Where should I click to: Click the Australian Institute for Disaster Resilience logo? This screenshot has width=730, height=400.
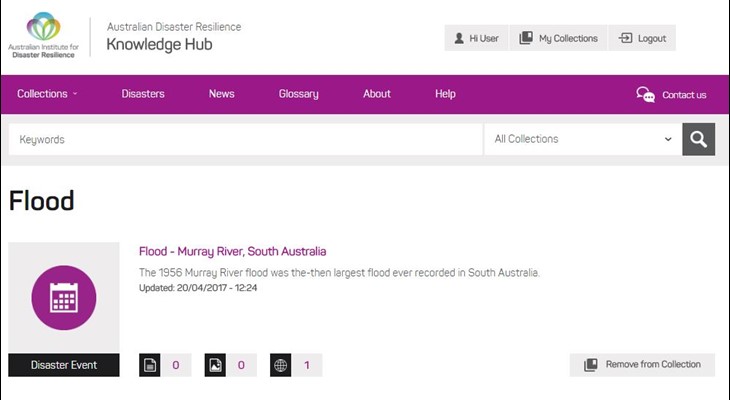click(x=42, y=35)
